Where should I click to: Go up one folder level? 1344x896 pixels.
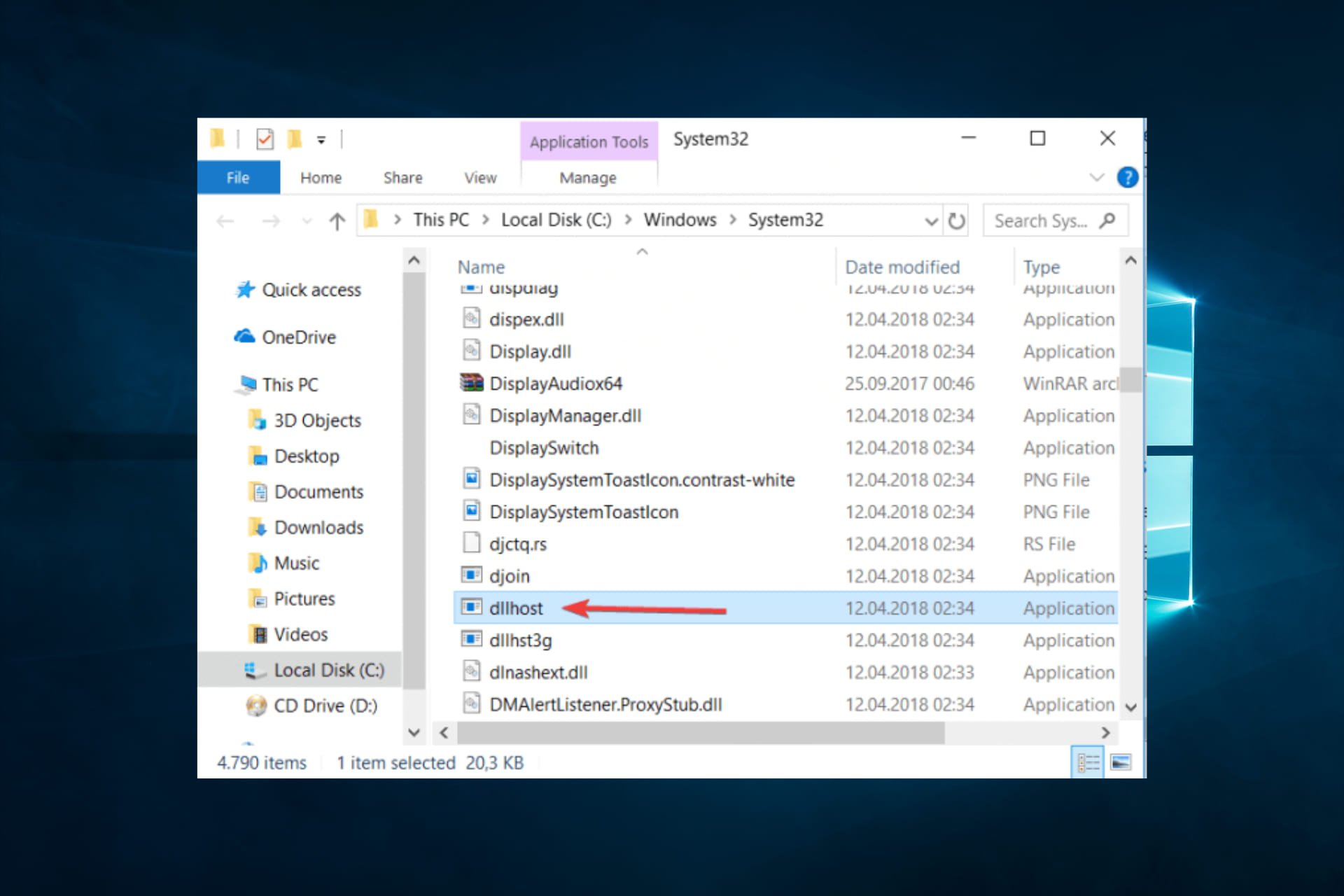pyautogui.click(x=337, y=221)
